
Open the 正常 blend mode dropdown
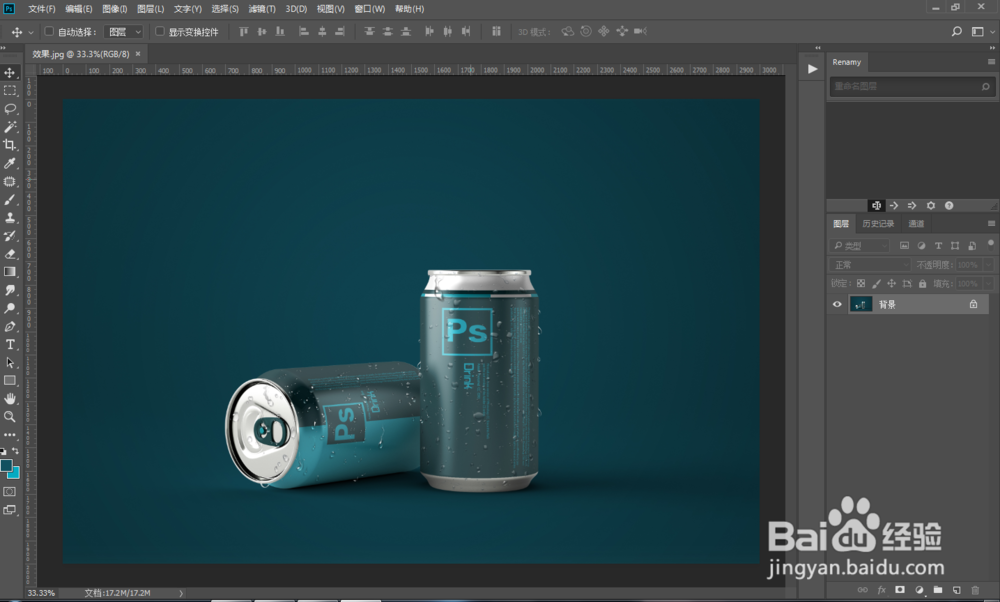point(870,265)
